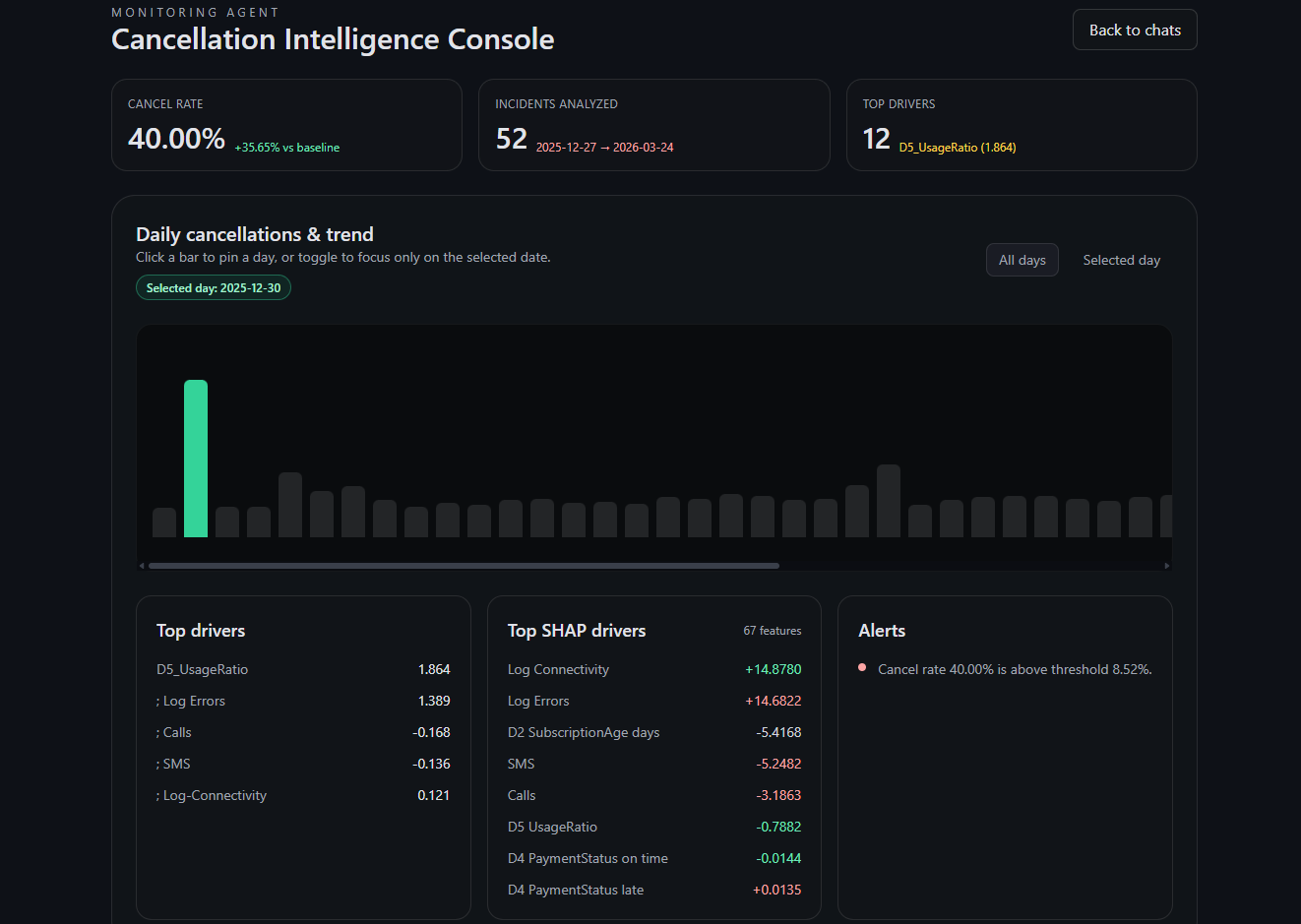This screenshot has width=1301, height=924.
Task: Click the Cancellation Intelligence Console title
Action: pos(333,39)
